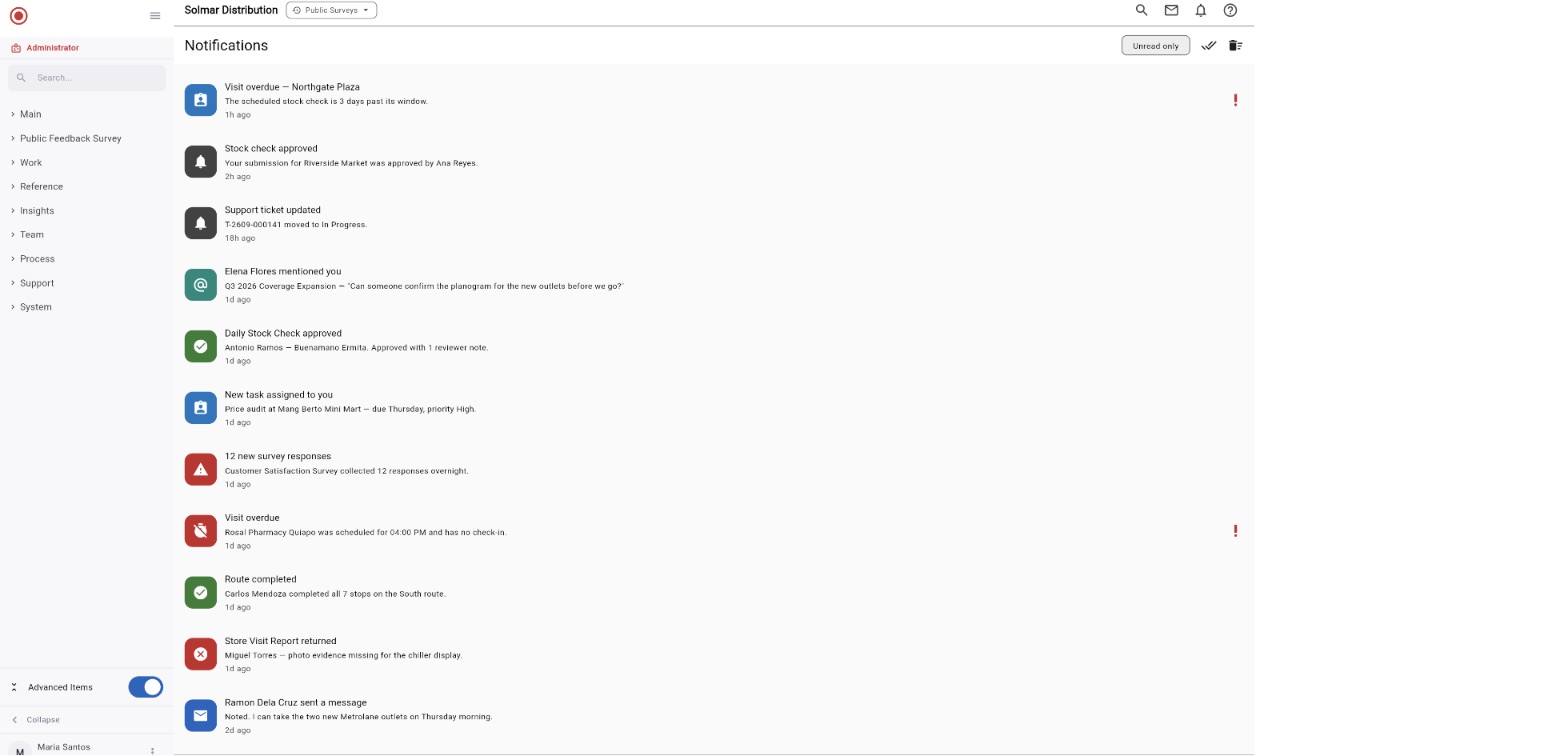Expand the Reference navigation group
1568x756 pixels.
87,186
